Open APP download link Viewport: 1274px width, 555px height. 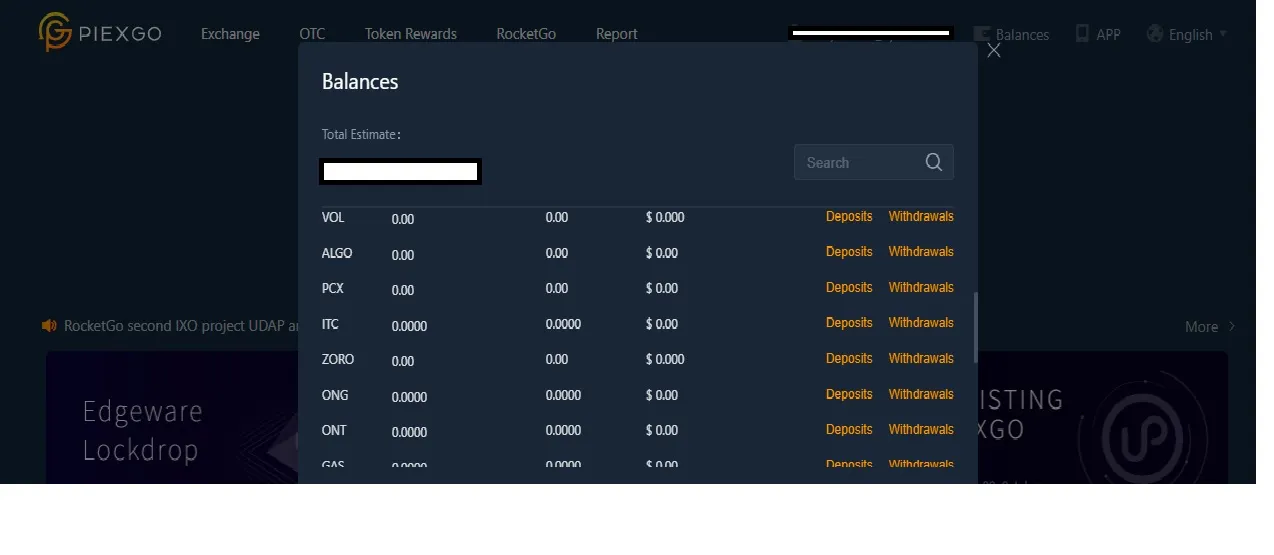tap(1108, 34)
